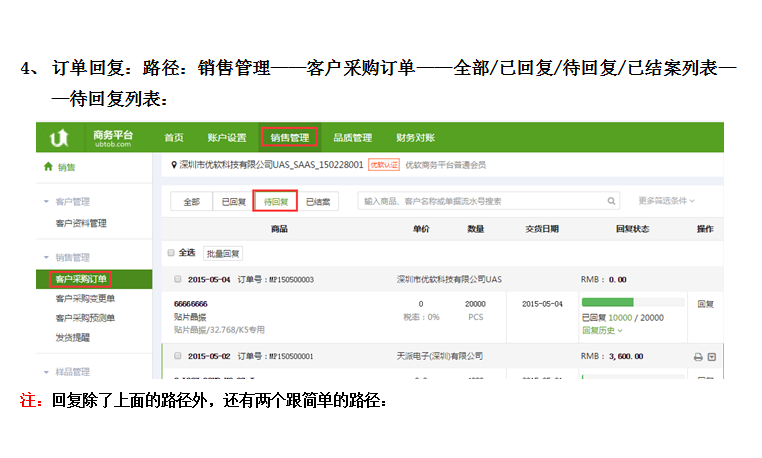Switch to the 已回复 tab
Viewport: 762px width, 458px height.
click(x=233, y=202)
